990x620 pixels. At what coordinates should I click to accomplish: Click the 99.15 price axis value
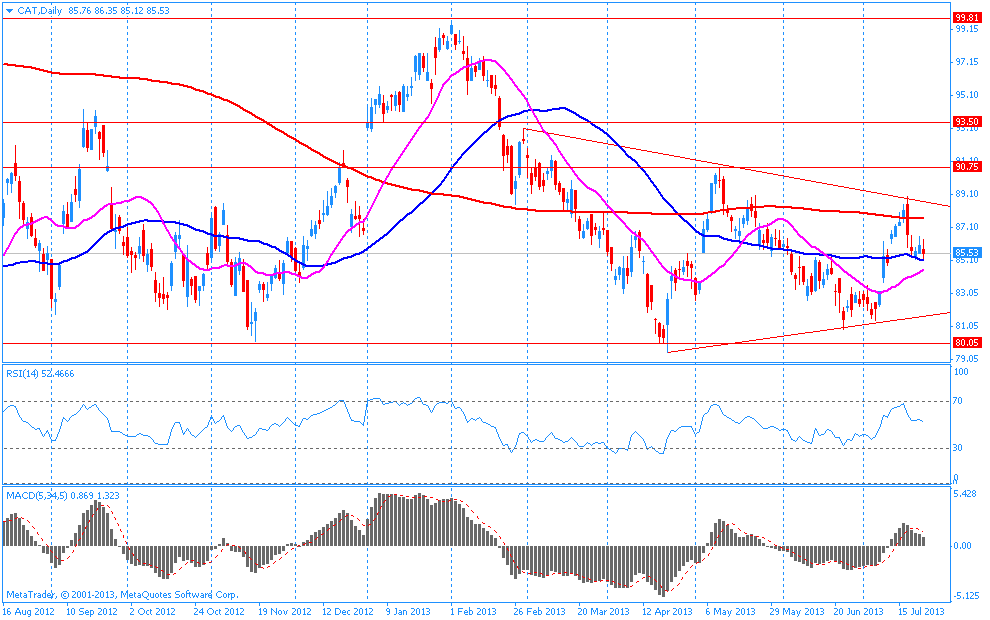coord(967,28)
